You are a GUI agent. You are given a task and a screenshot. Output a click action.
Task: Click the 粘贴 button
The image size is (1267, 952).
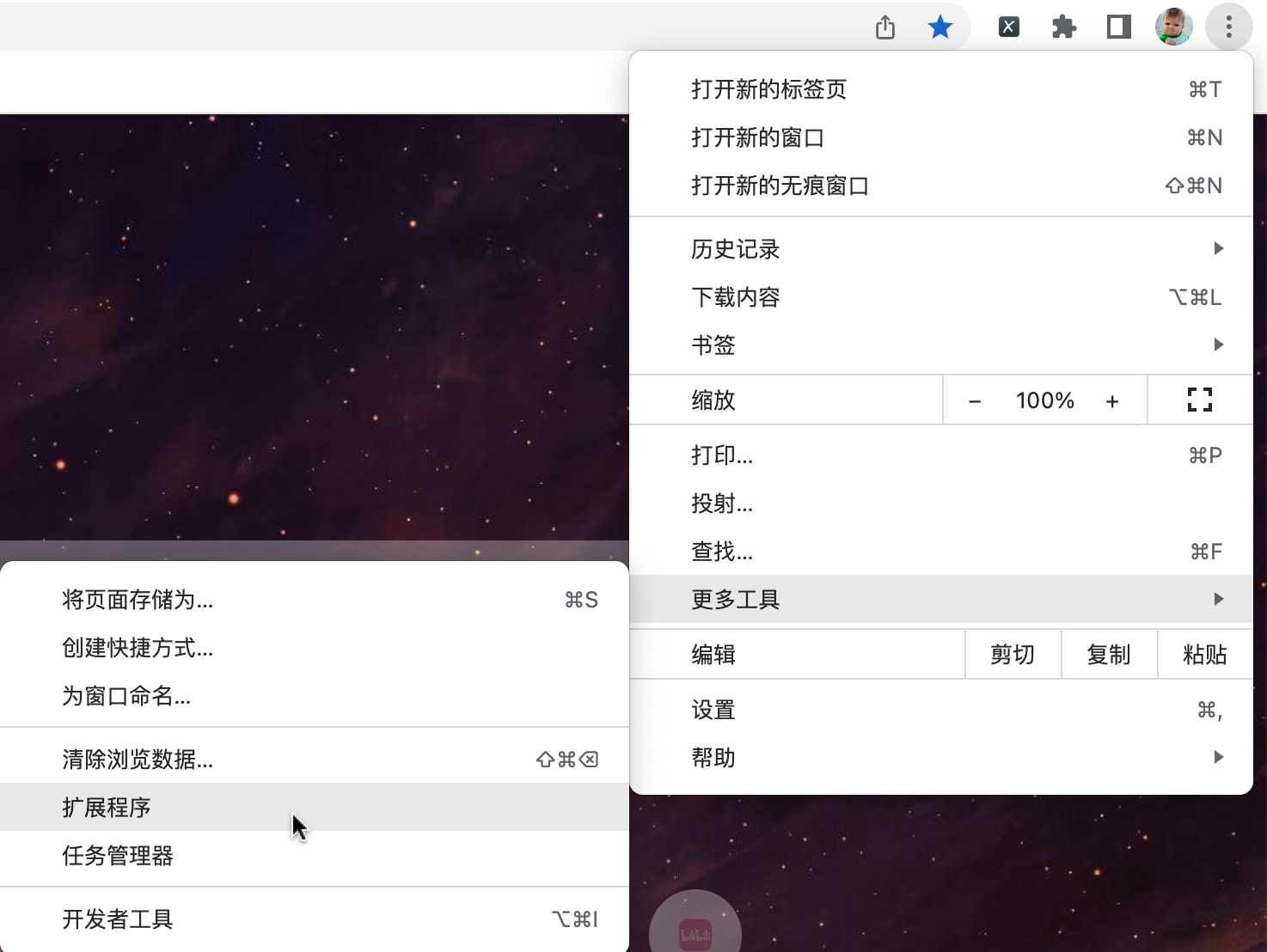point(1204,655)
